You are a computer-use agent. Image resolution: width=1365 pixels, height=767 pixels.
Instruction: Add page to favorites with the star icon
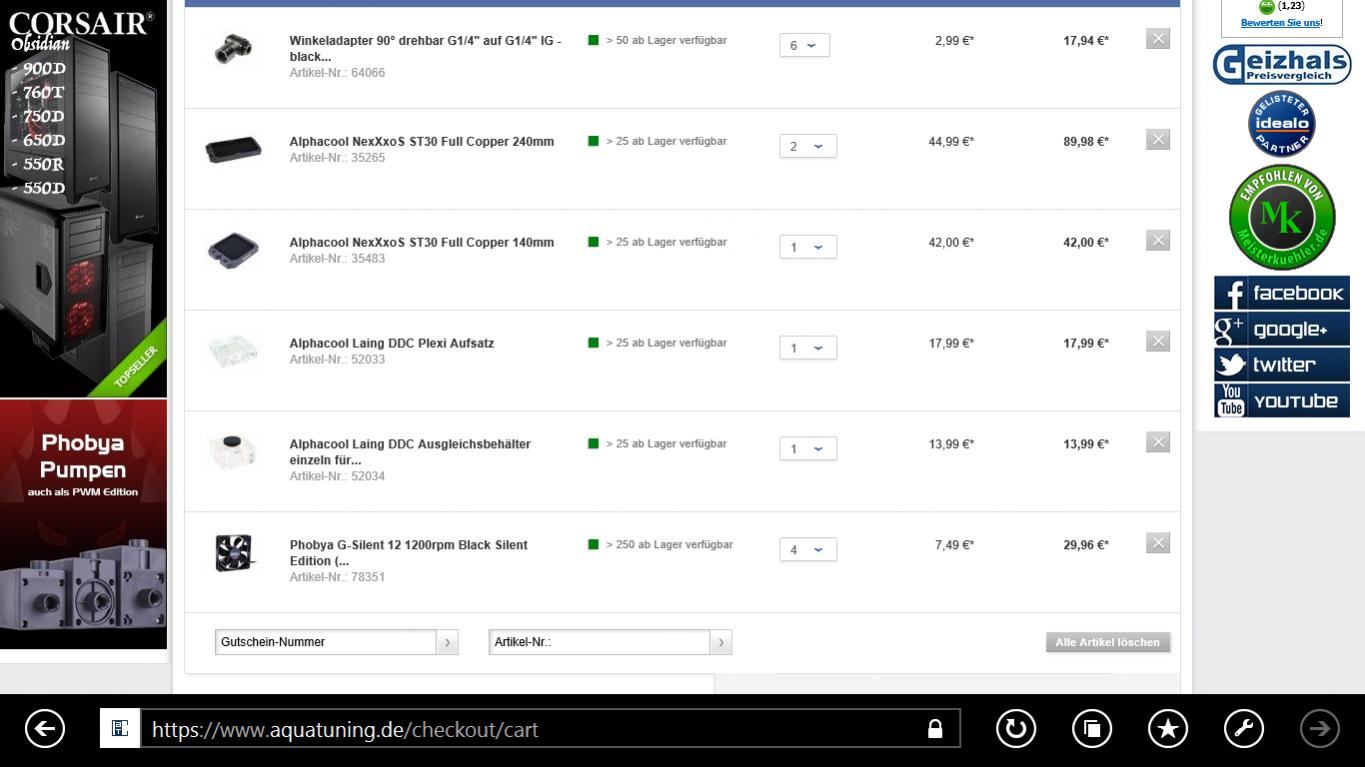1168,729
